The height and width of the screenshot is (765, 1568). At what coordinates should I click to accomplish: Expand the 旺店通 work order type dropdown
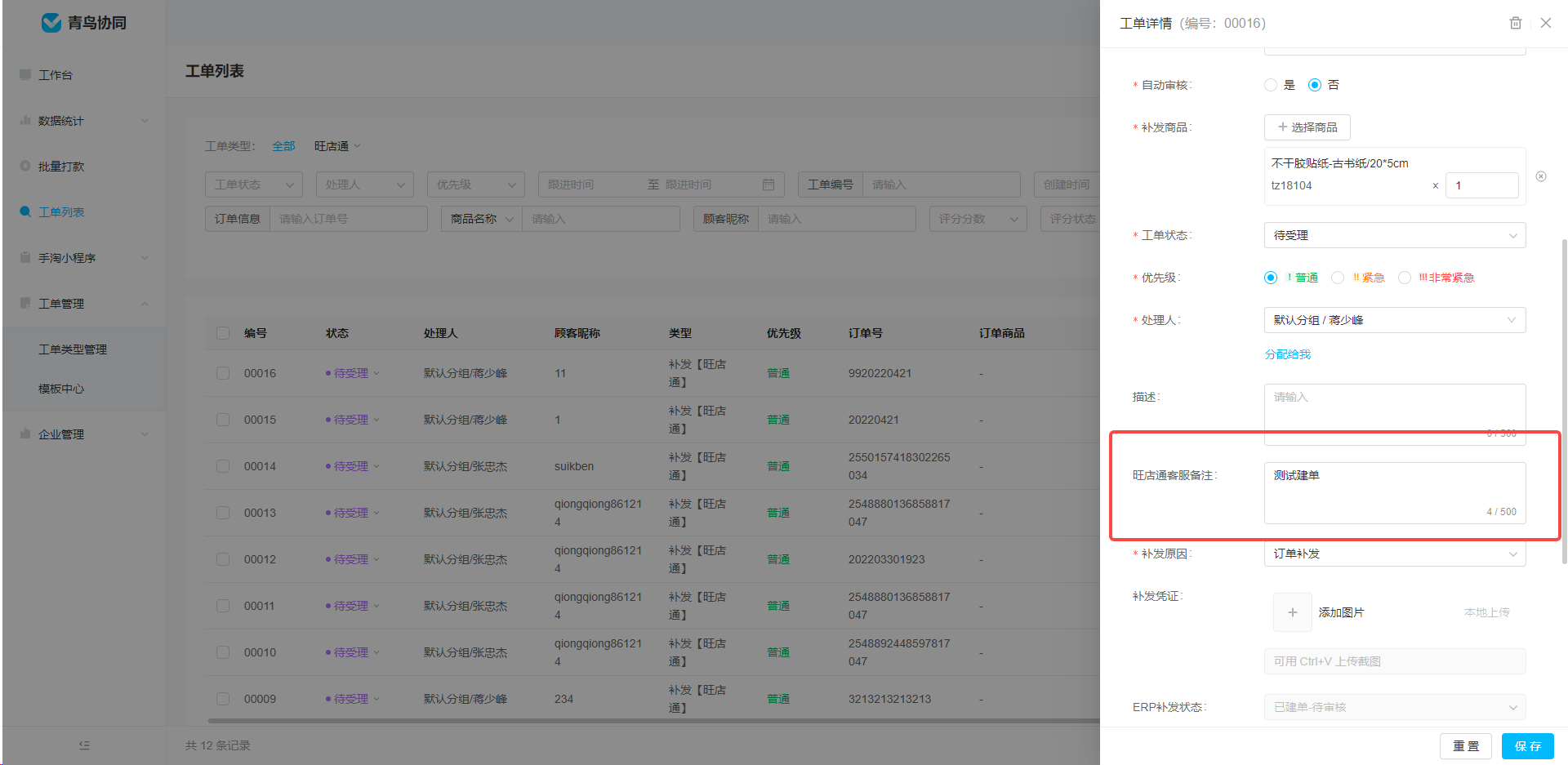pos(337,146)
